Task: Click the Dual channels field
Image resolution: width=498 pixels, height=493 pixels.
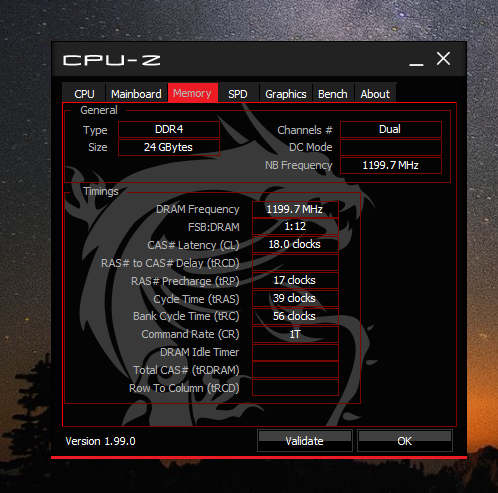Action: (x=391, y=129)
